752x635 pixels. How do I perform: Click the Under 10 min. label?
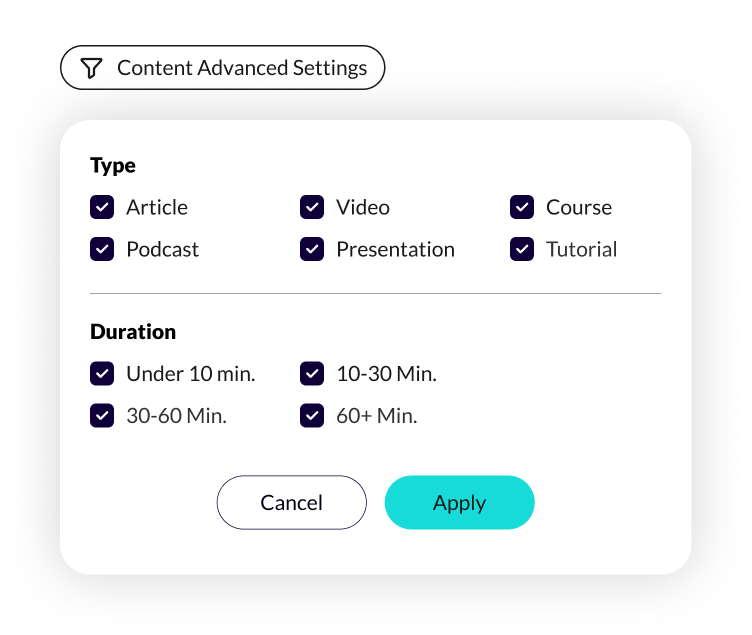click(191, 374)
